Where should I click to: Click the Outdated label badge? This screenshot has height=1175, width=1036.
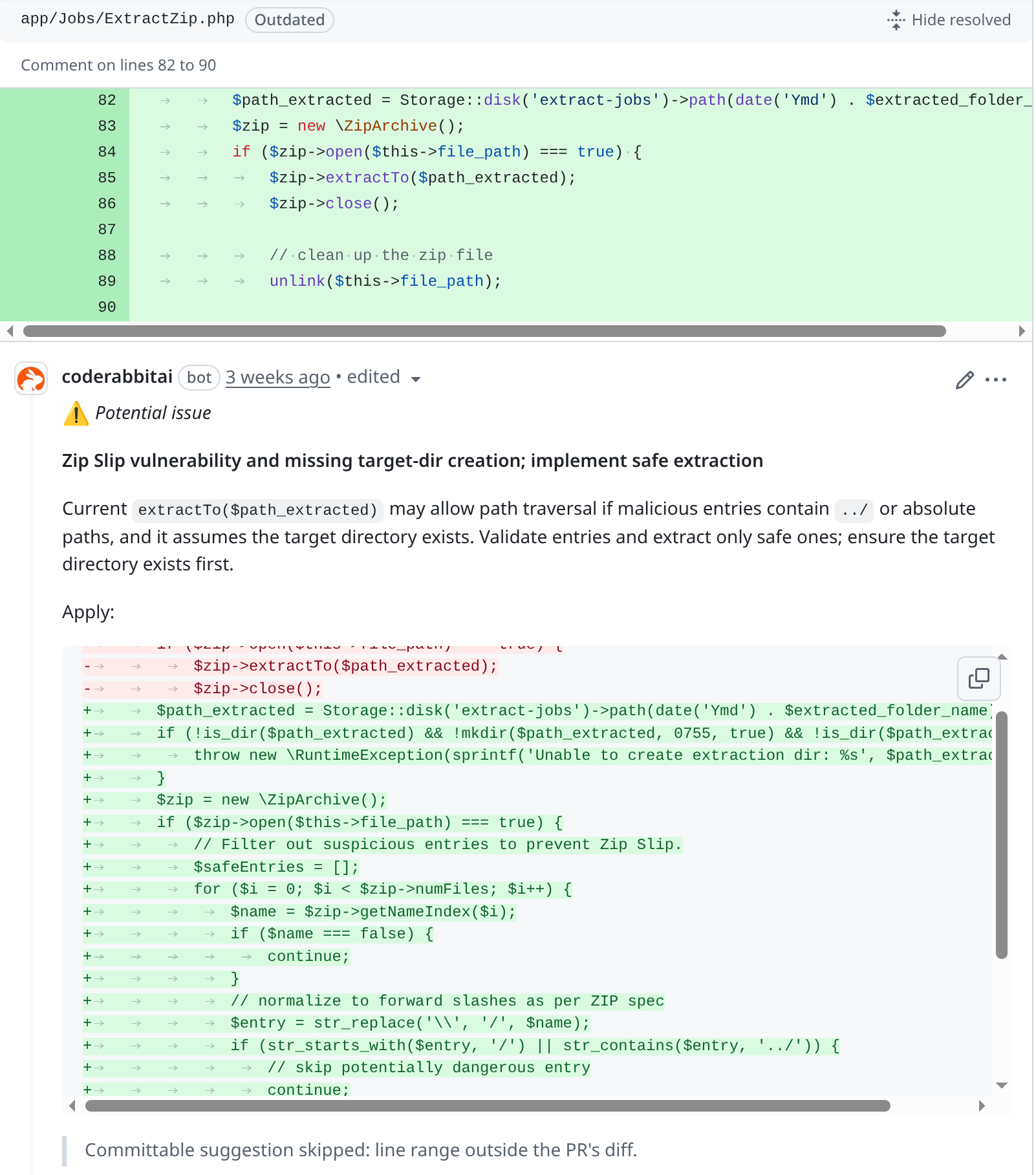pos(289,20)
